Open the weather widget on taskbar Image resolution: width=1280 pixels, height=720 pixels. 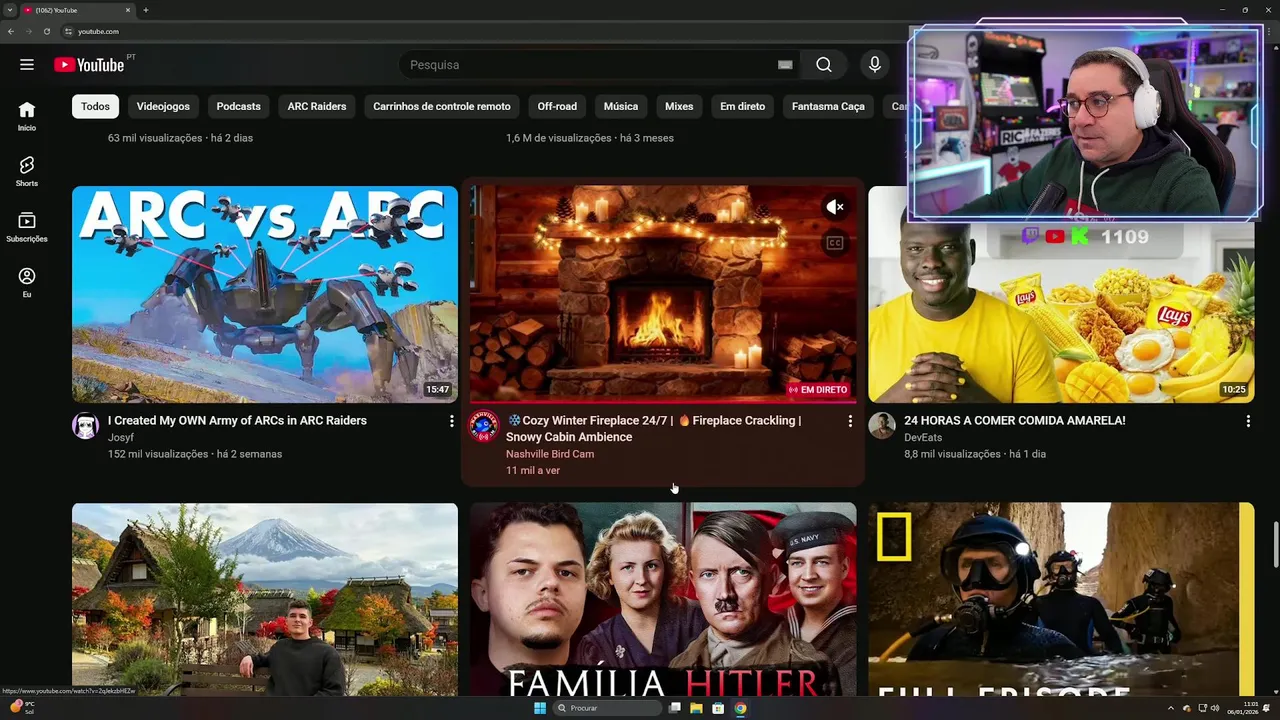(x=22, y=708)
